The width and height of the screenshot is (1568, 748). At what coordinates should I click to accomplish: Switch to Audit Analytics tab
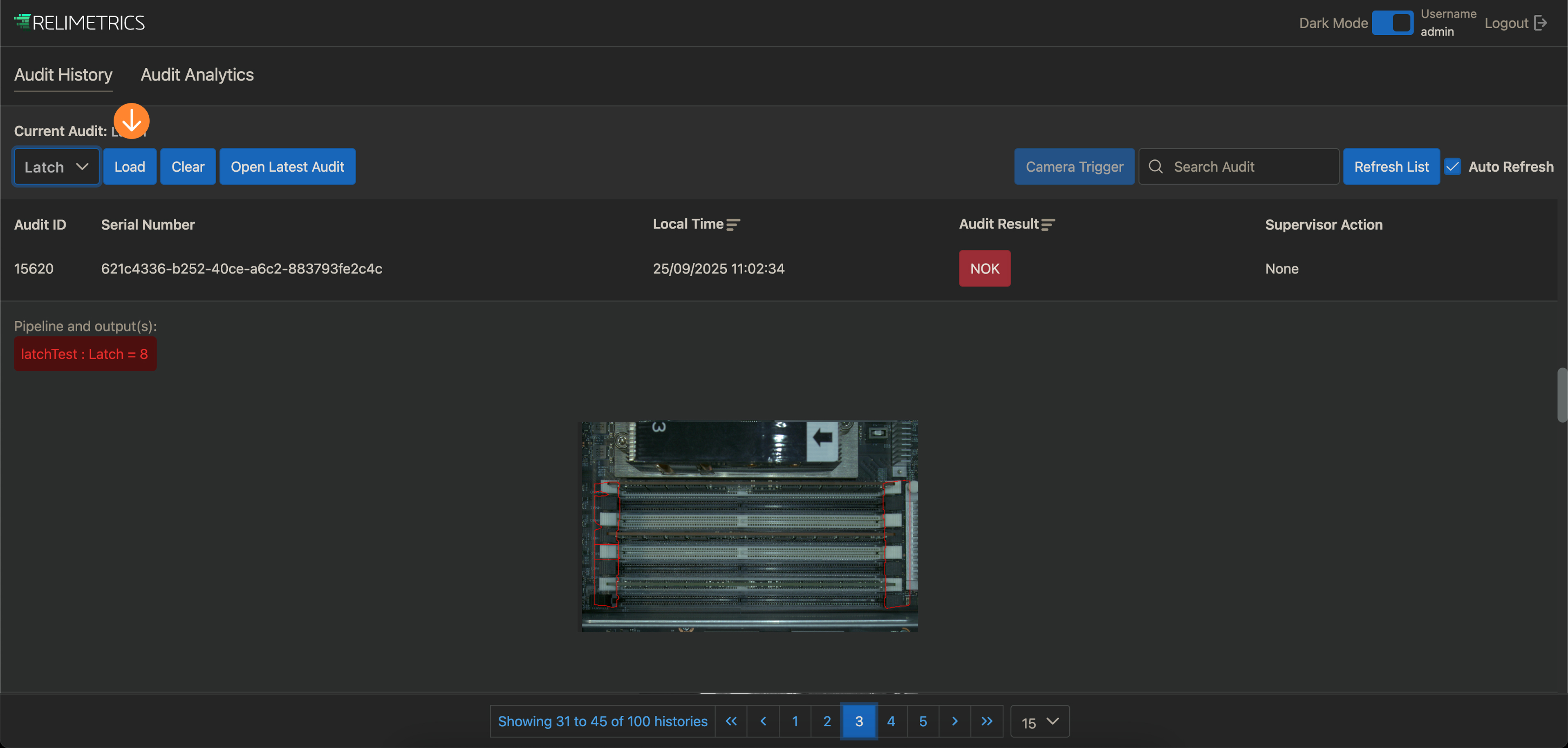(x=197, y=75)
